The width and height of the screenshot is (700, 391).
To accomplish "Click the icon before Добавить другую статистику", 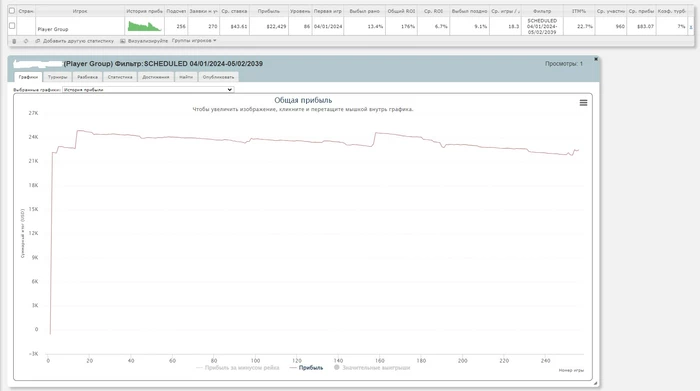I will coord(38,41).
